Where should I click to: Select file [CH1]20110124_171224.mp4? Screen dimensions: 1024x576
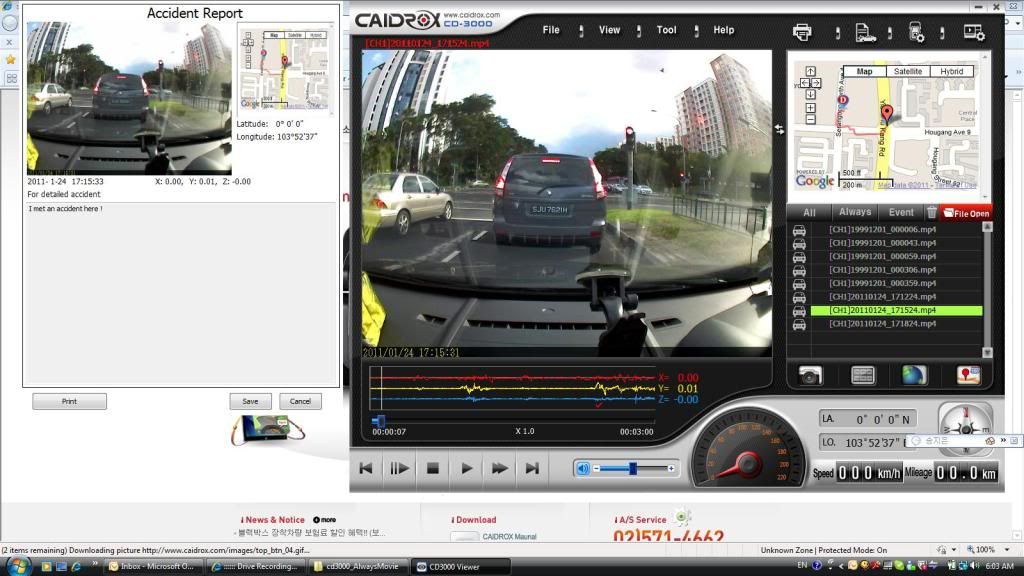(x=882, y=296)
